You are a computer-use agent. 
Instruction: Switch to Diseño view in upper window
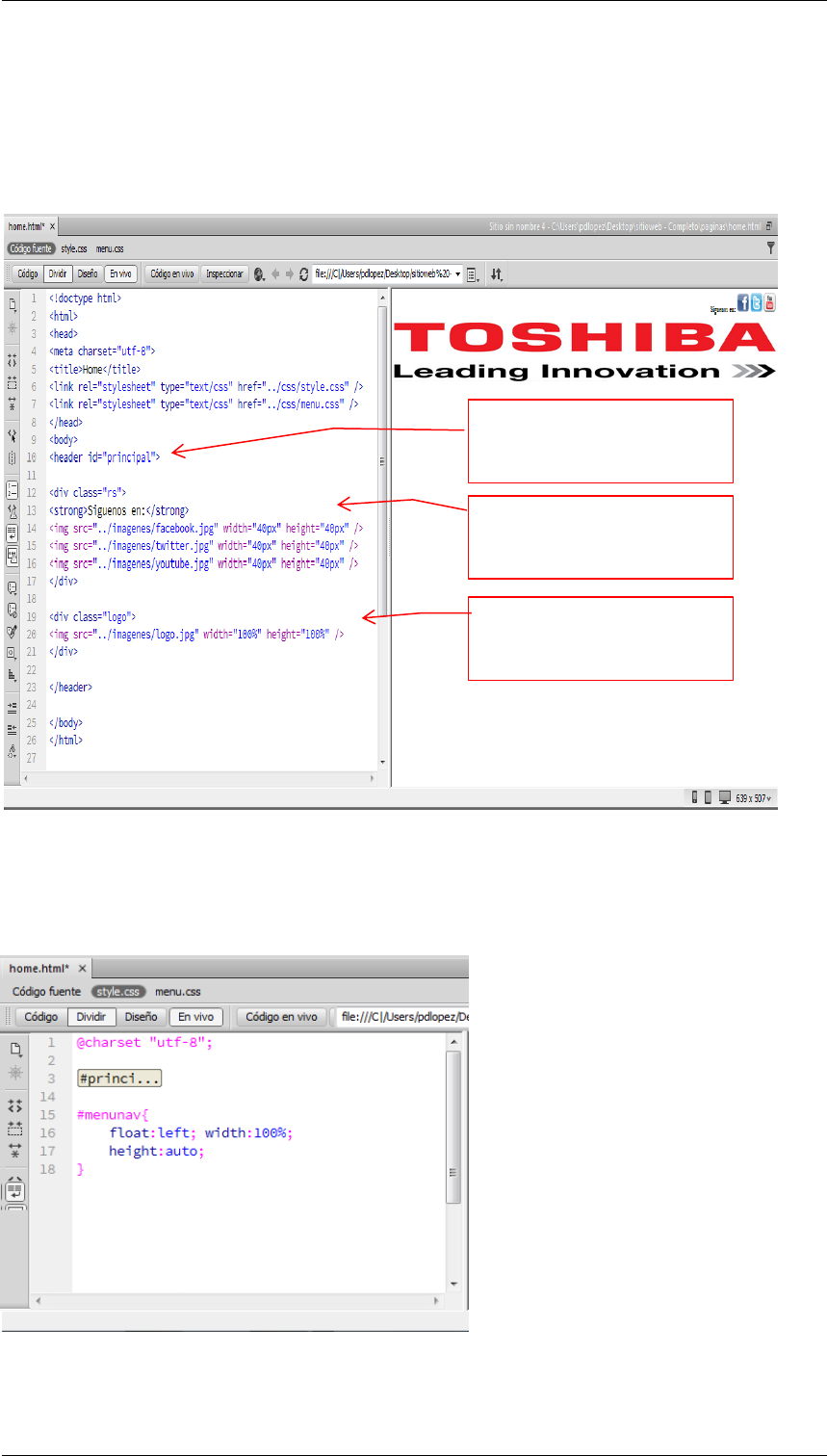88,273
